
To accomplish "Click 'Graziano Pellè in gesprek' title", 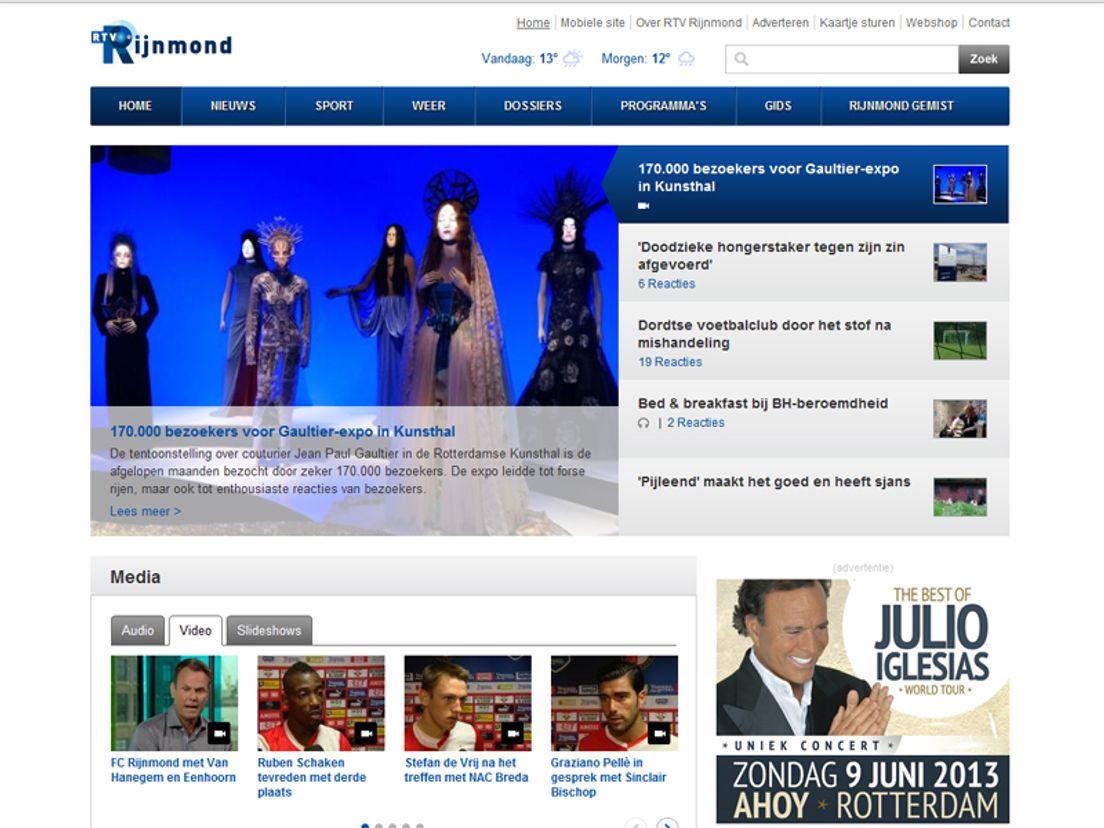I will coord(608,777).
